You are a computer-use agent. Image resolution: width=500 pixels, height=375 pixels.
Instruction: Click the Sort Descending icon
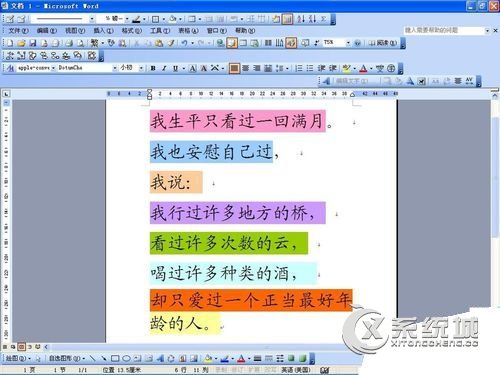pos(312,19)
